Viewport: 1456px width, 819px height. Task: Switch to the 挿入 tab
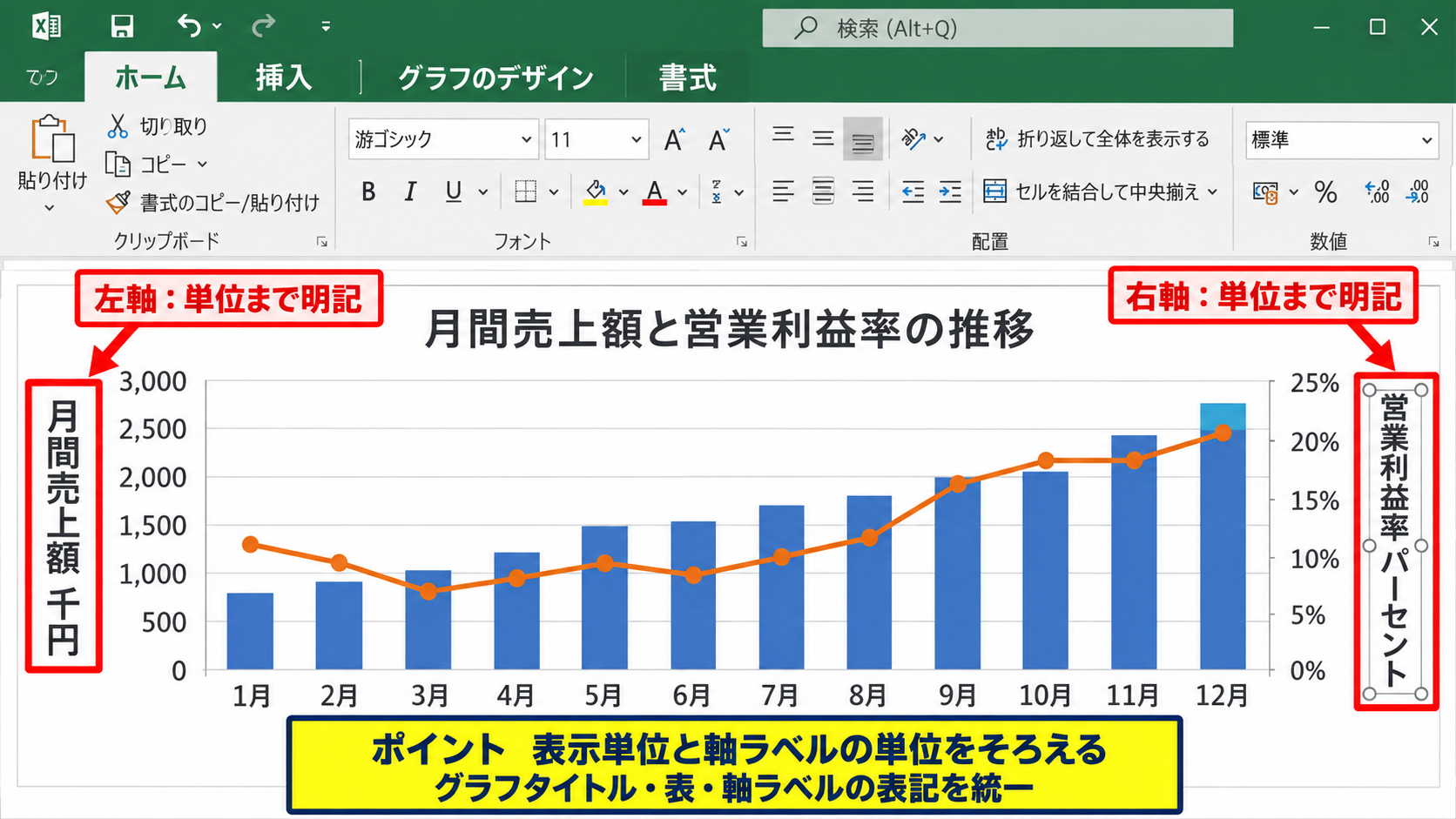point(284,77)
